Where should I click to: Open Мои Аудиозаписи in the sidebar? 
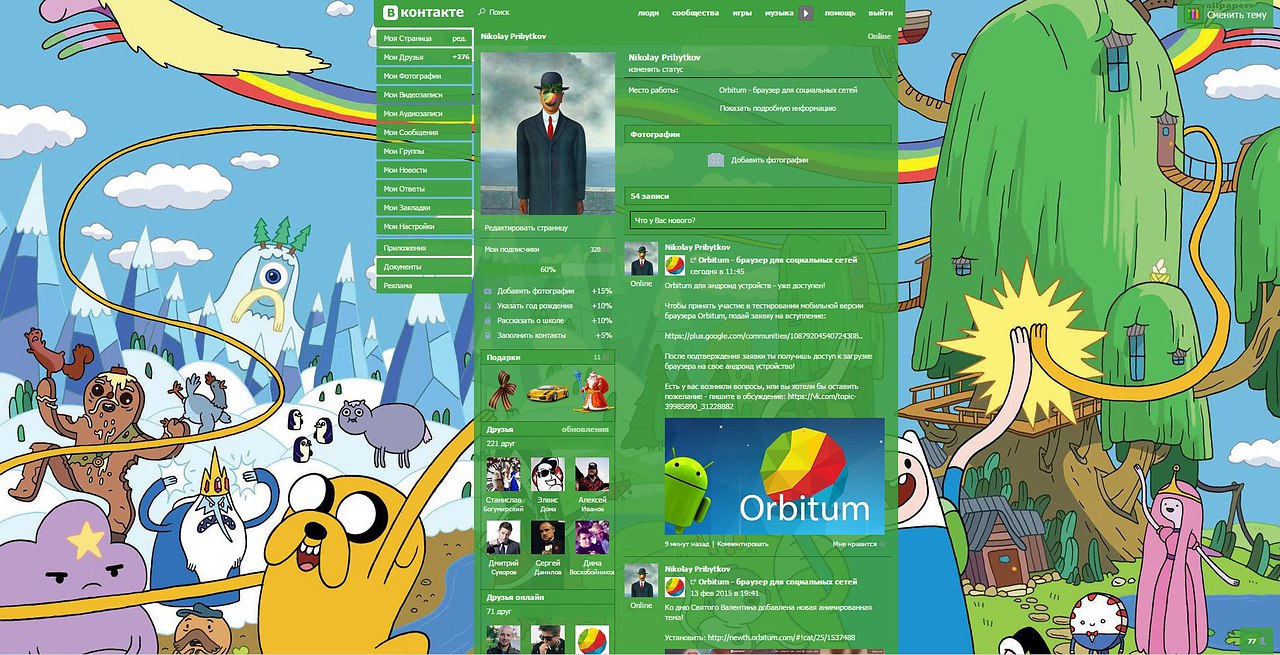[424, 114]
